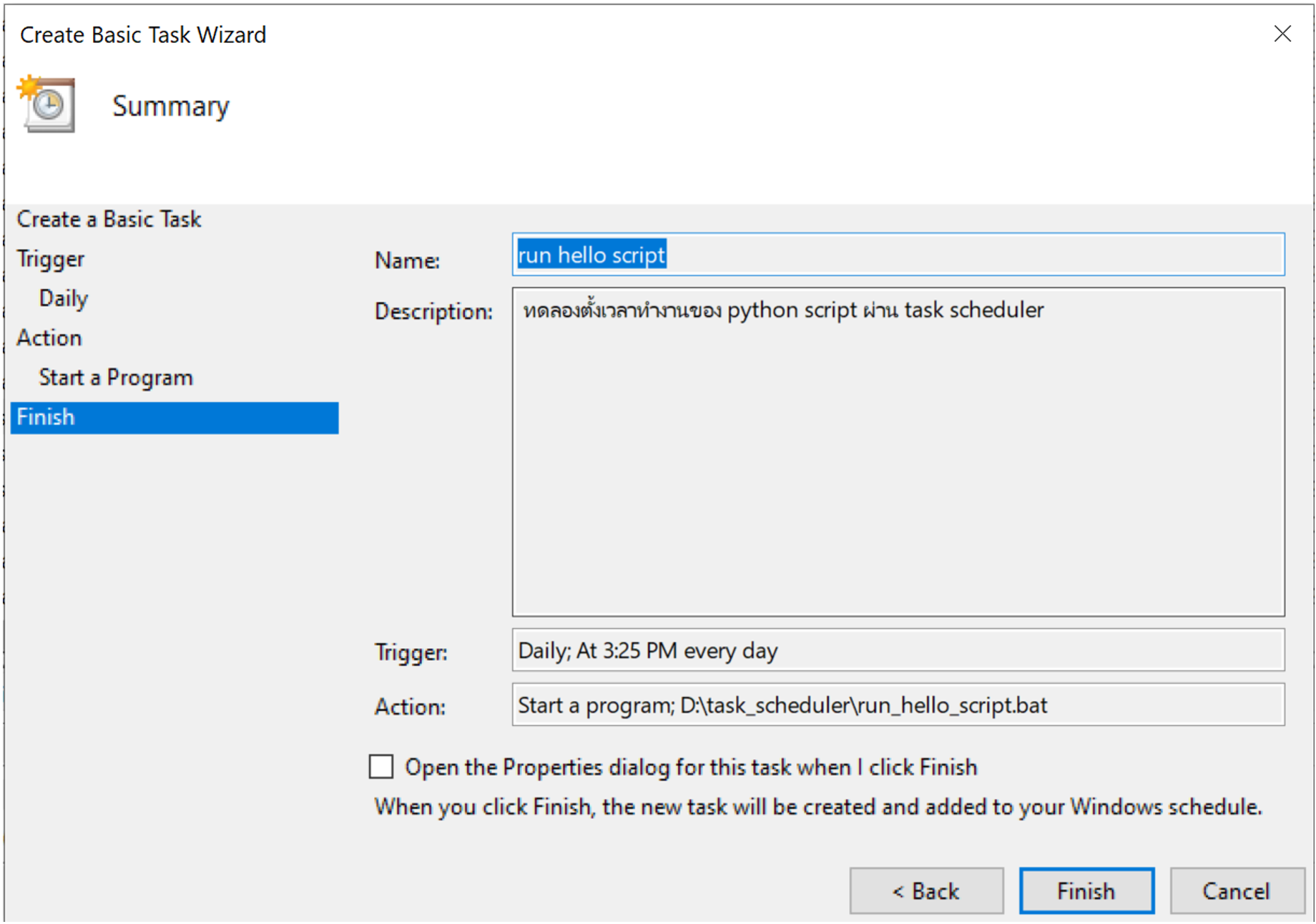
Task: Click the Task Scheduler clock wizard icon
Action: click(47, 105)
